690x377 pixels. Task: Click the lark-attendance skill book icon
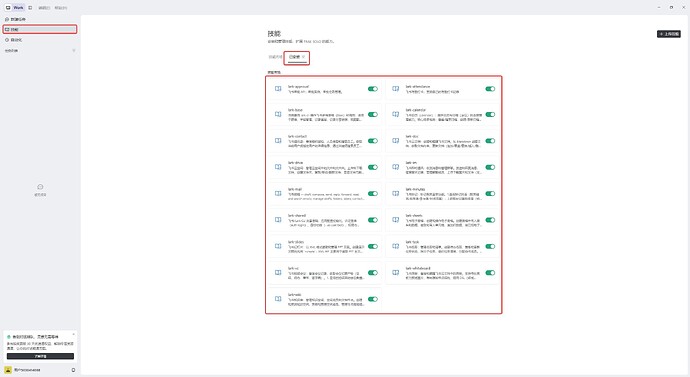(x=396, y=89)
